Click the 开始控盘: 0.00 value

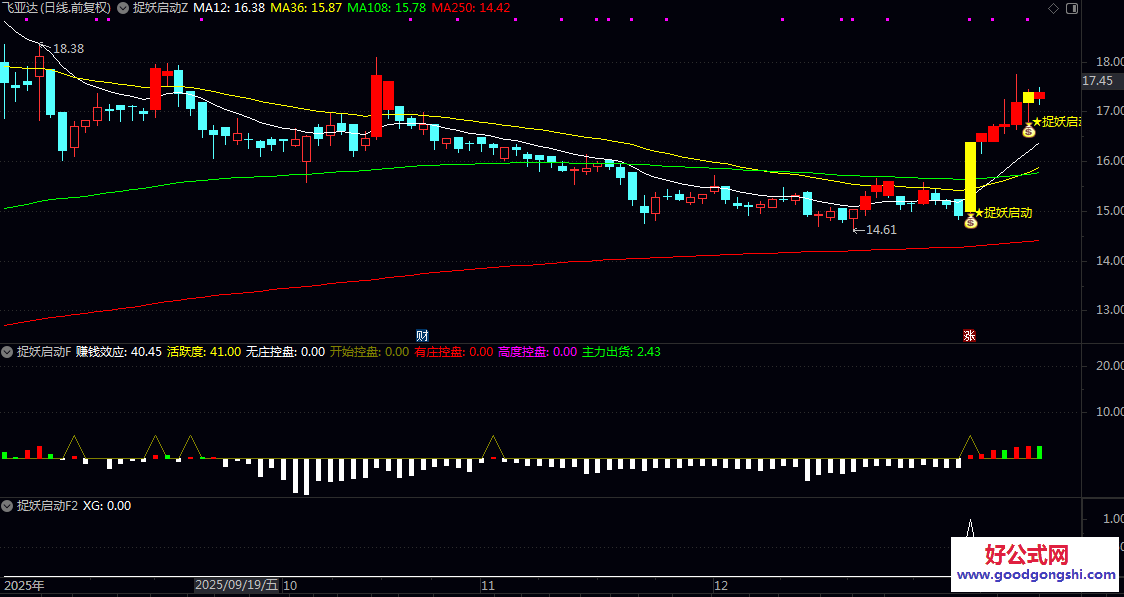(x=369, y=352)
